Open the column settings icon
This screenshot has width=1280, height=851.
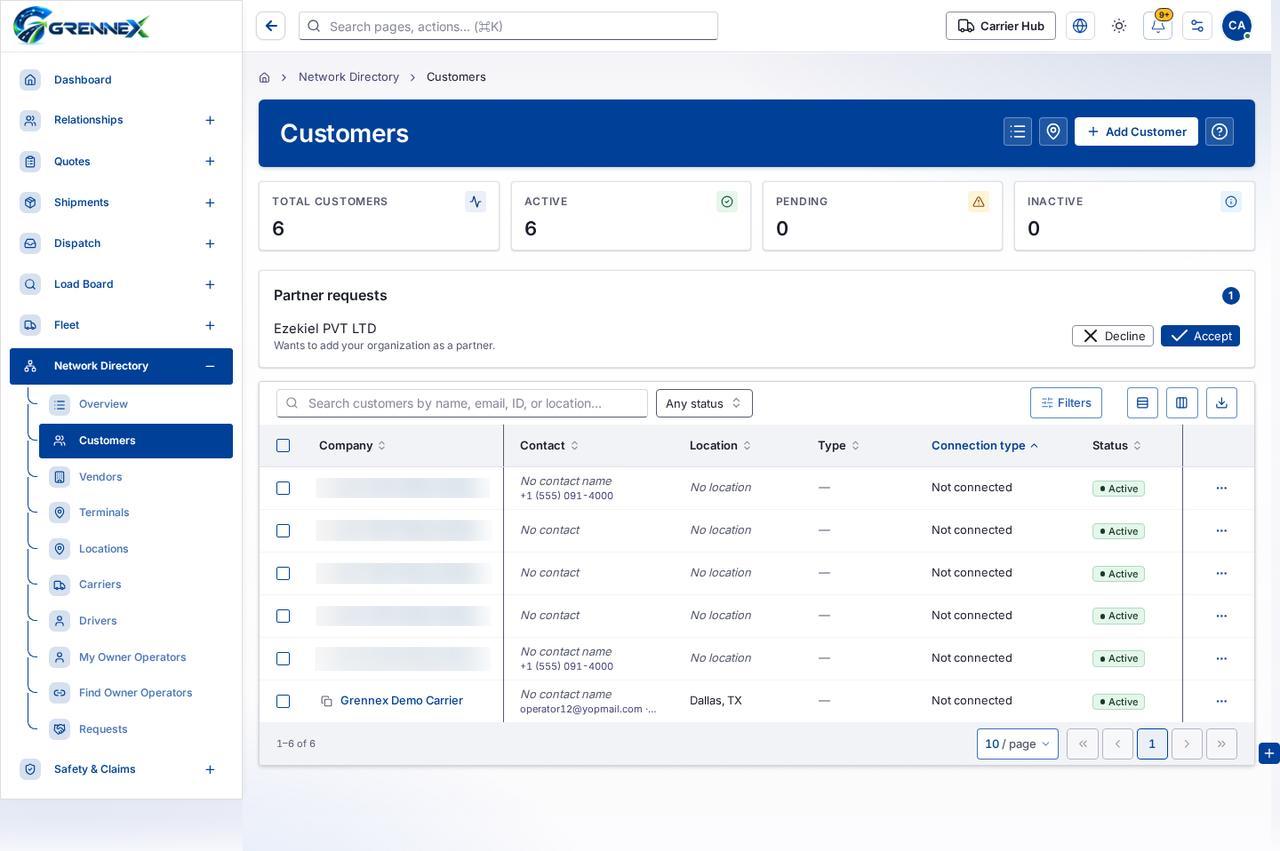tap(1182, 403)
